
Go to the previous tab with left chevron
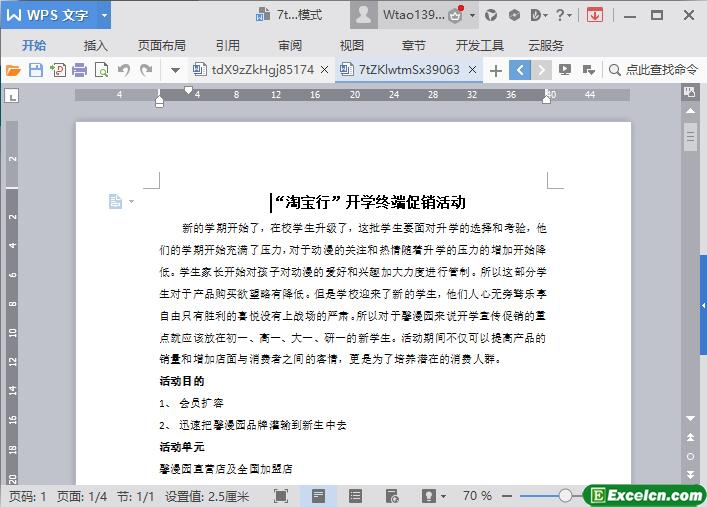520,70
